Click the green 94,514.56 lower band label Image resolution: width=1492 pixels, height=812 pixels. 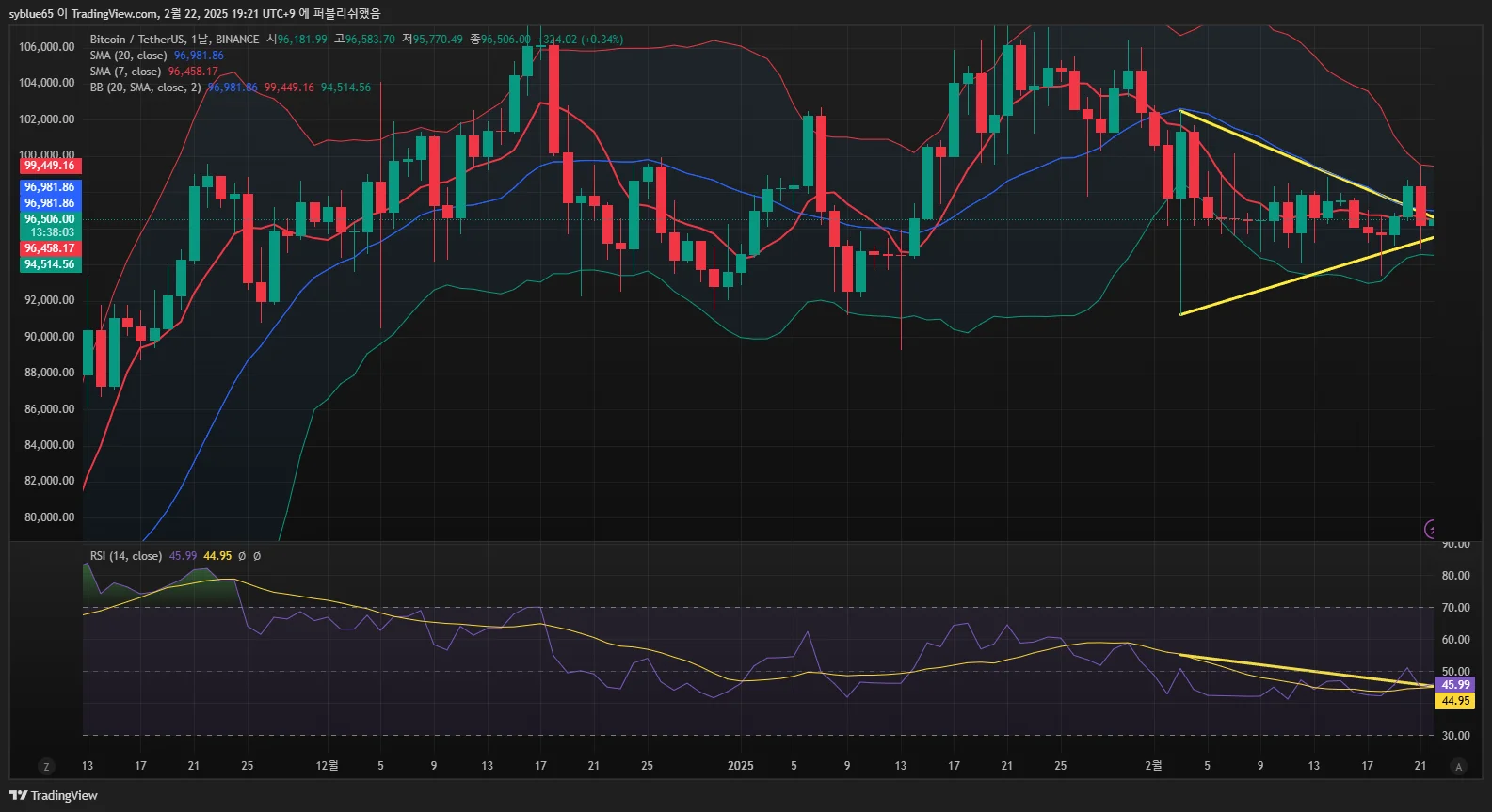click(49, 264)
